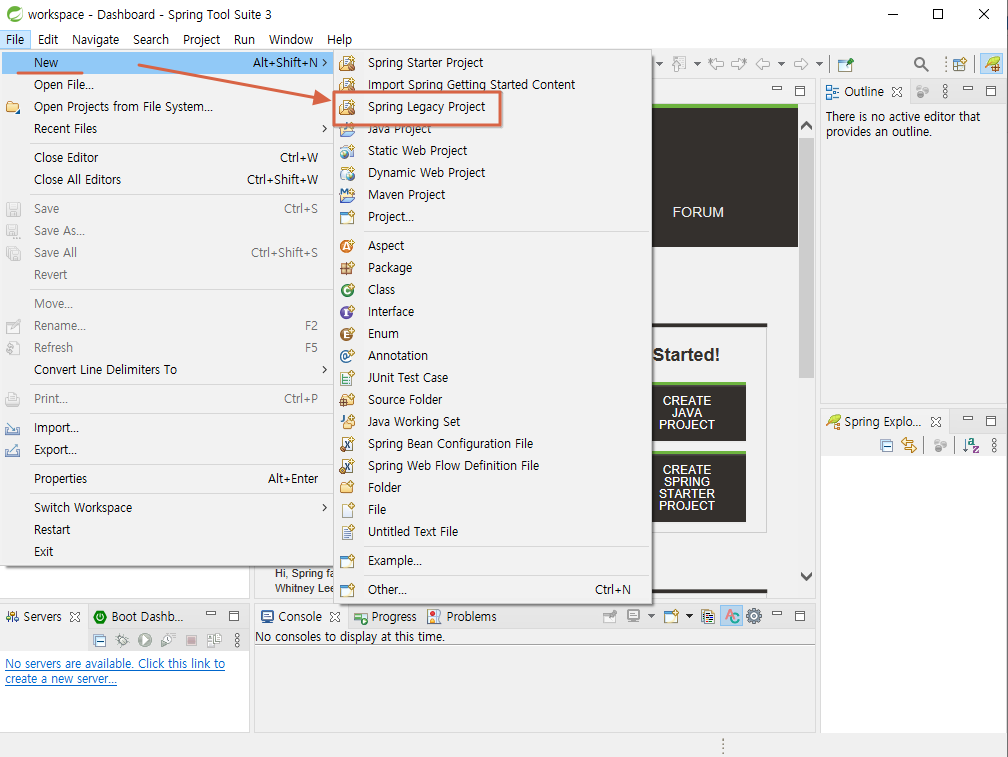The height and width of the screenshot is (757, 1008).
Task: Click Previous Edit Location arrow icon
Action: pos(716,64)
